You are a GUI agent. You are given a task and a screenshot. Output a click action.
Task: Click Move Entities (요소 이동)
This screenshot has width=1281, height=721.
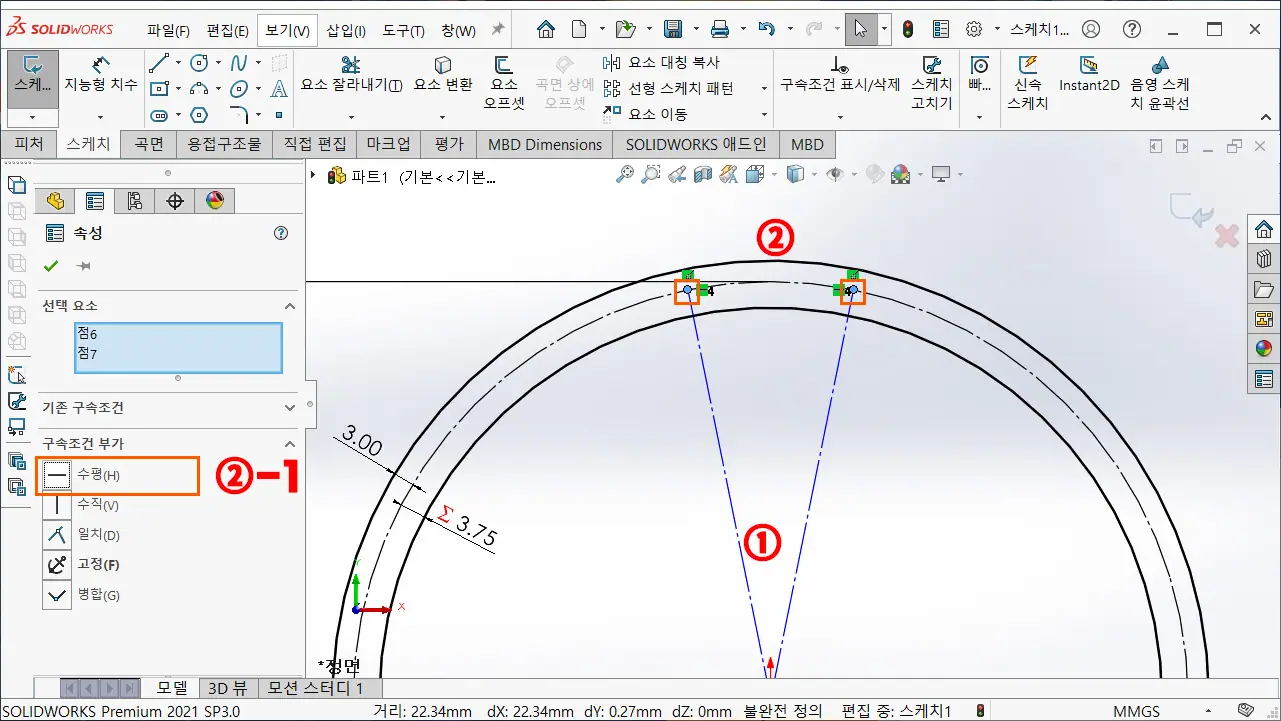click(646, 114)
